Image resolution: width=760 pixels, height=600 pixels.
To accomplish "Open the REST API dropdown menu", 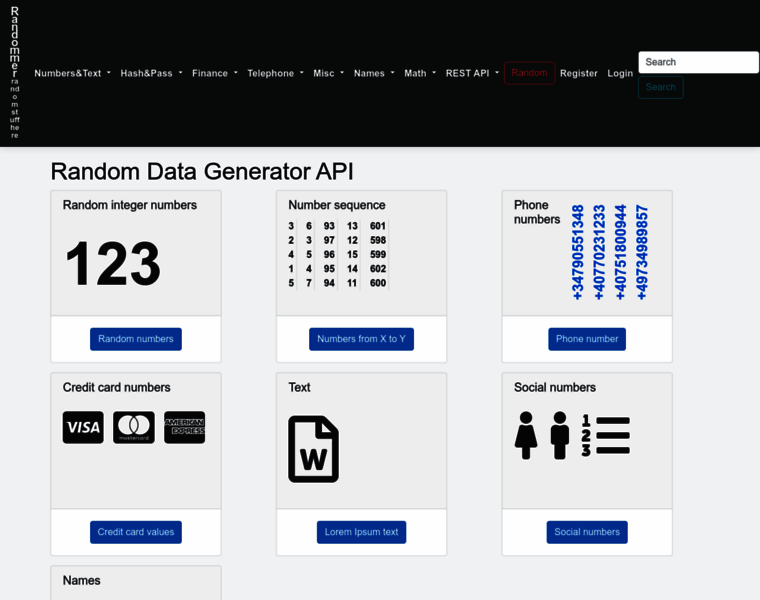I will pyautogui.click(x=472, y=73).
